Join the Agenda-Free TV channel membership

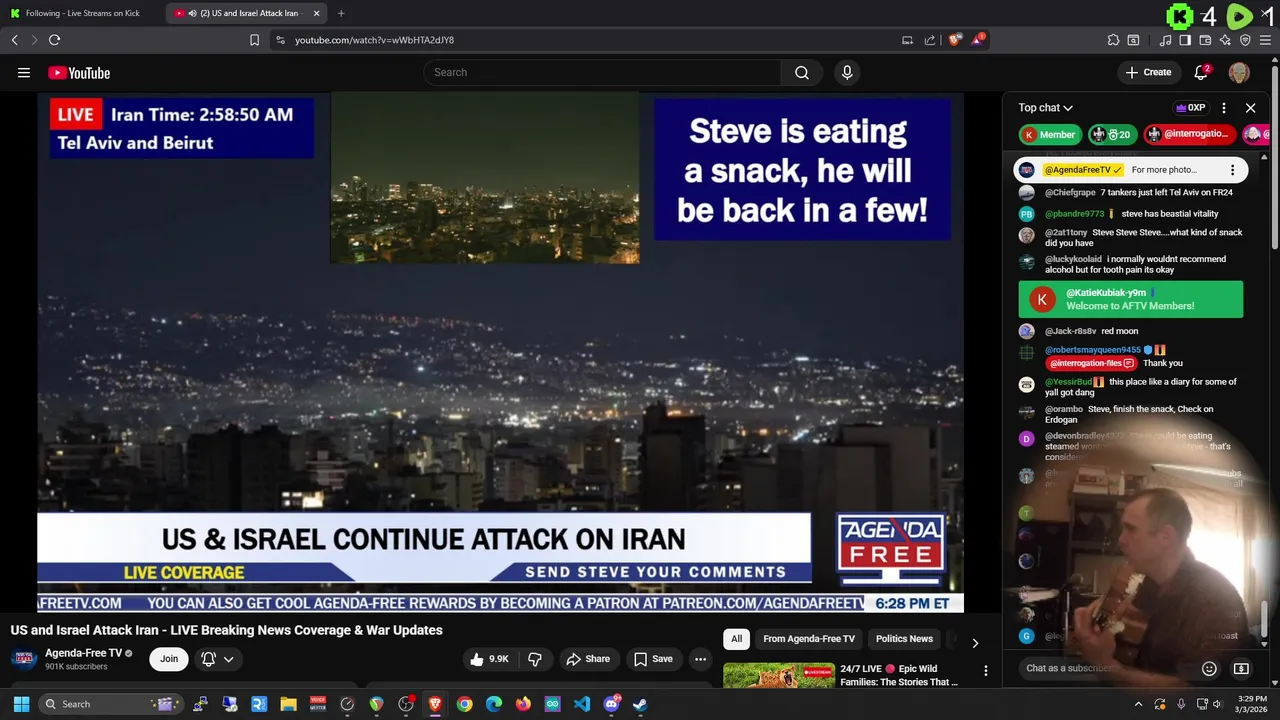click(169, 659)
